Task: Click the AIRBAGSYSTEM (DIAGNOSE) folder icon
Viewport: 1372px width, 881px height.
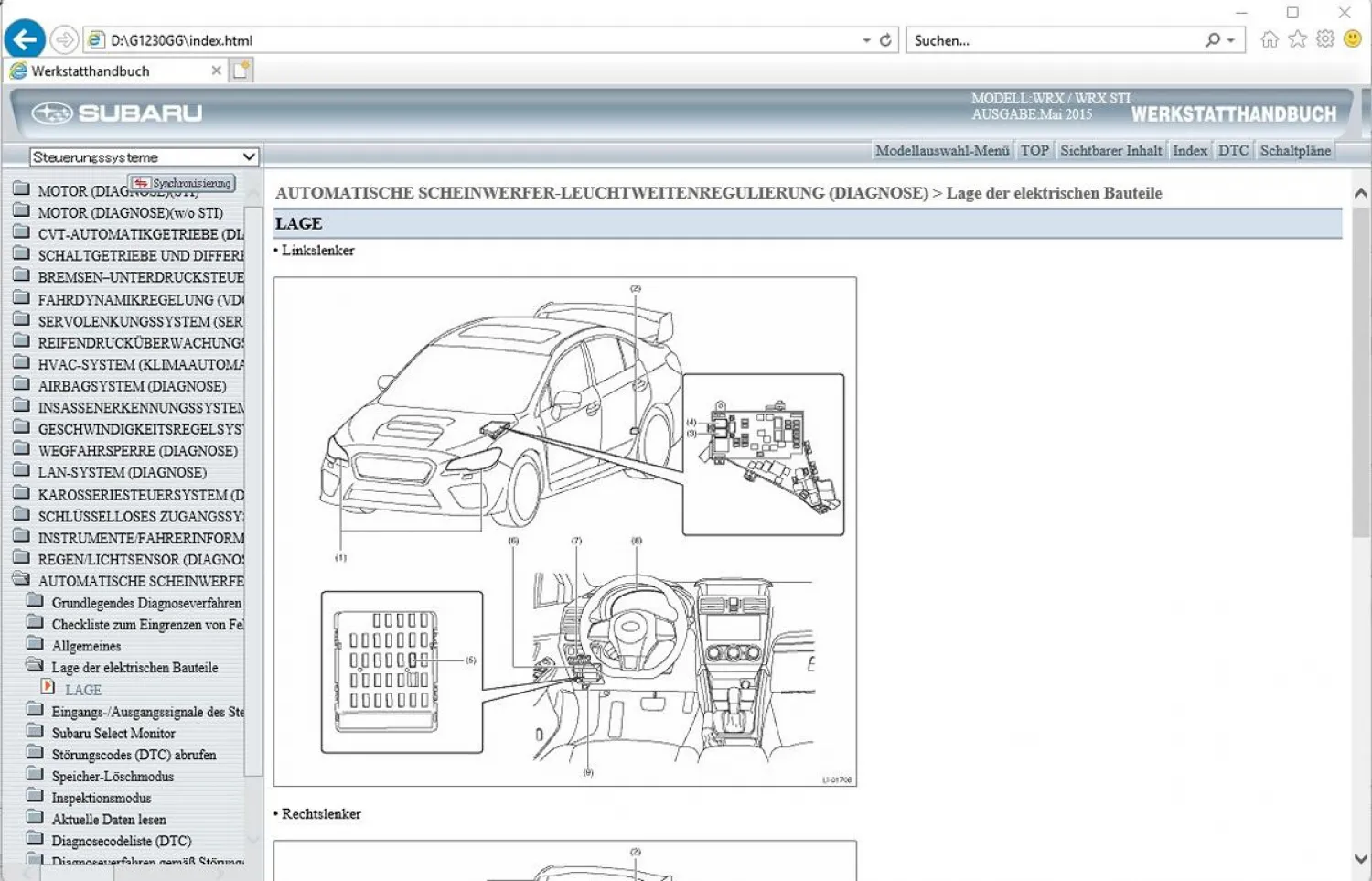Action: click(x=21, y=385)
